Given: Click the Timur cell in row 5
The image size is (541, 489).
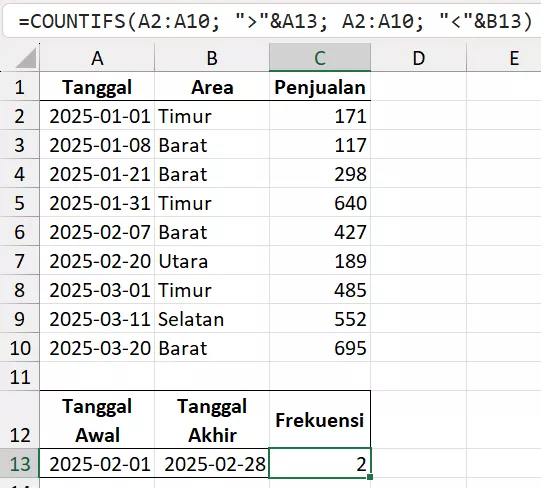Looking at the screenshot, I should [212, 203].
